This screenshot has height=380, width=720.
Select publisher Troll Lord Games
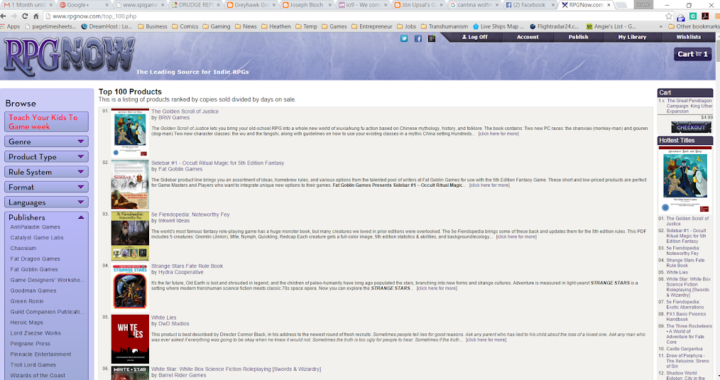coord(33,365)
